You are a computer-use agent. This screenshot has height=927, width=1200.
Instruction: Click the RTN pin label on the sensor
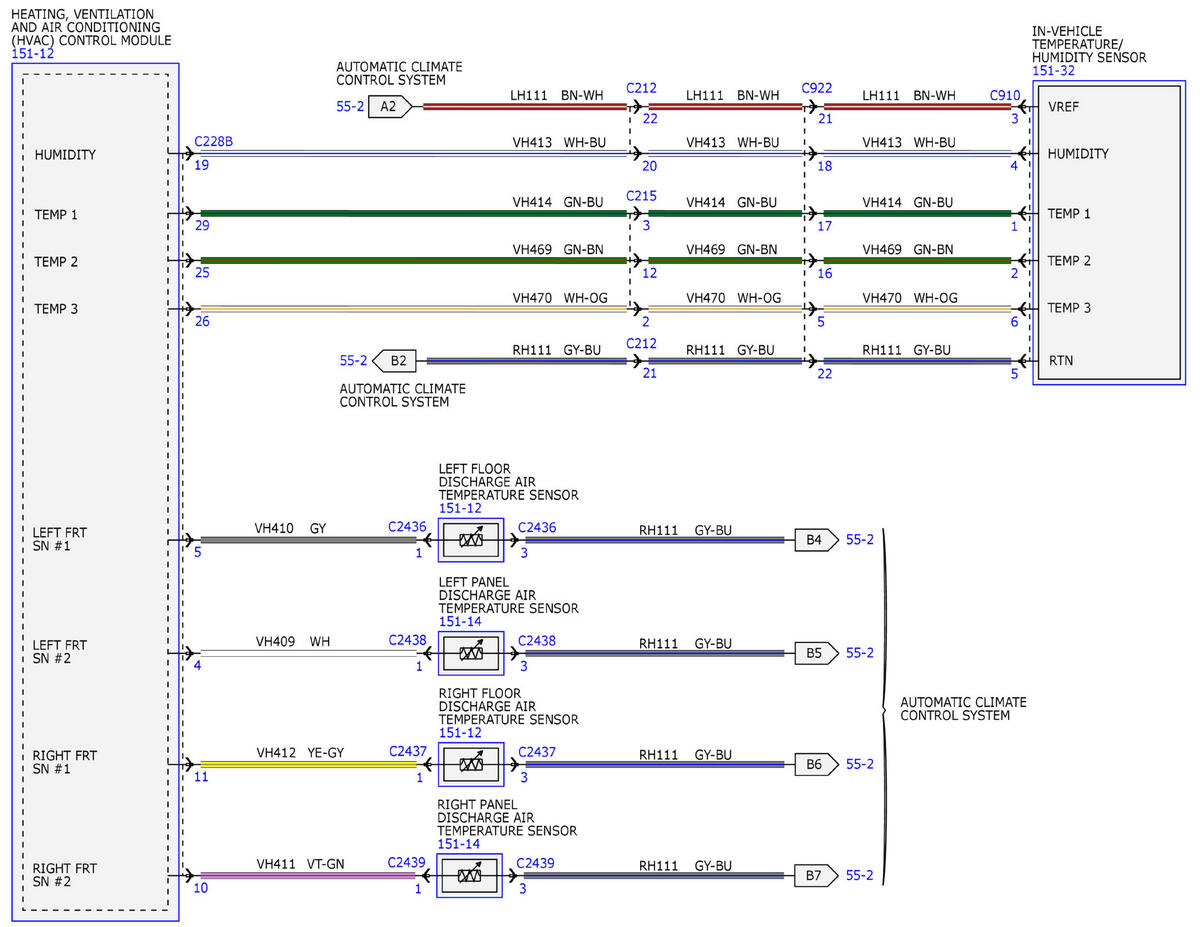tap(1059, 360)
